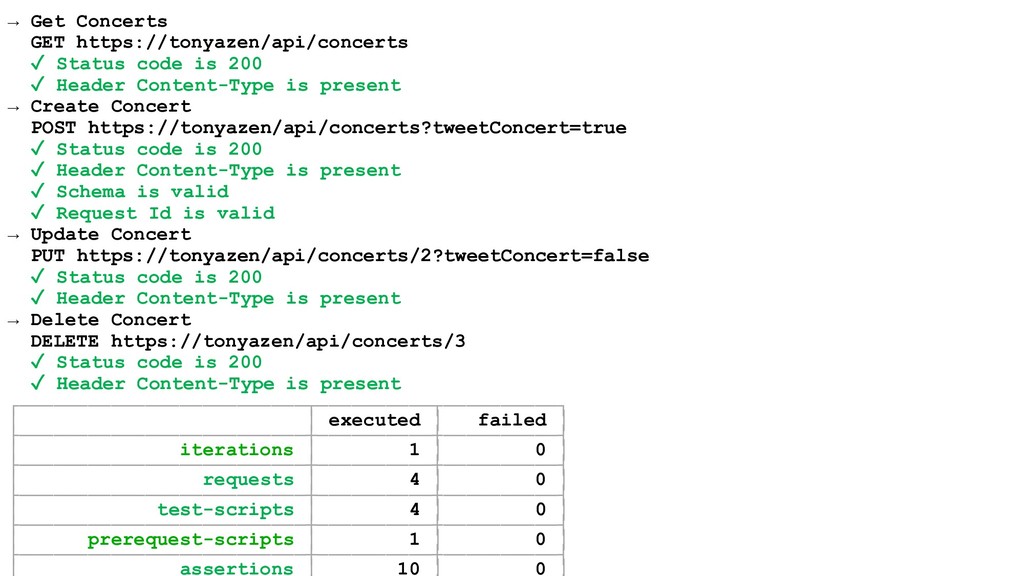Click checkmark next to Schema is valid
This screenshot has width=1024, height=576.
pos(38,191)
